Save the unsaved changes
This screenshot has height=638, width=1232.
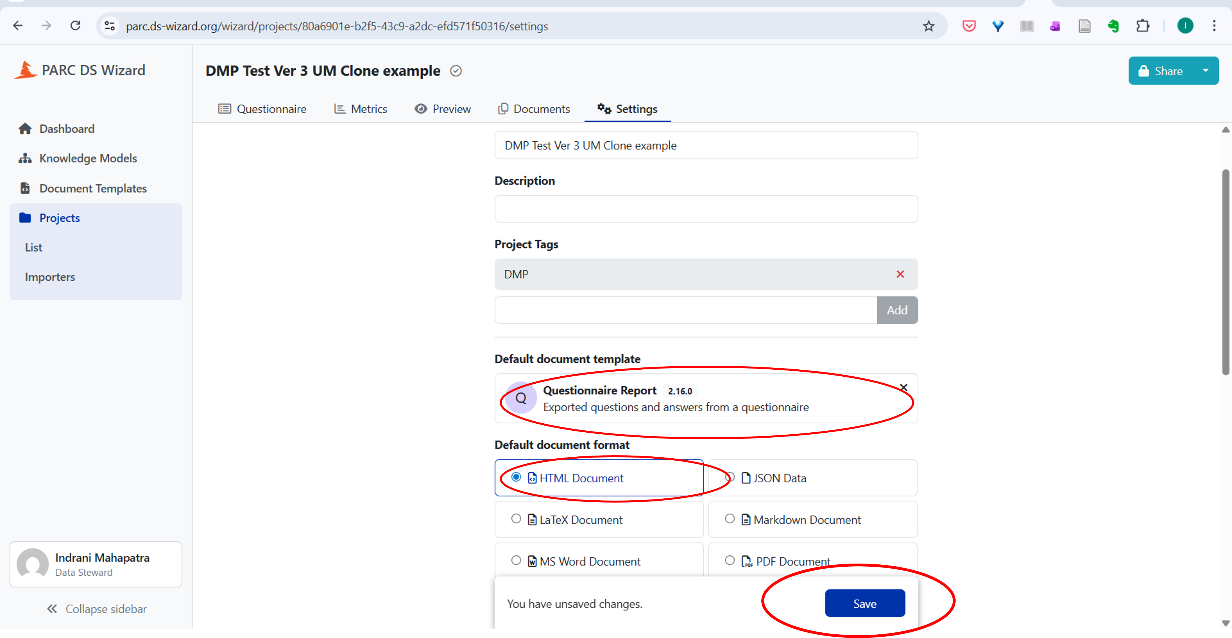pyautogui.click(x=864, y=604)
